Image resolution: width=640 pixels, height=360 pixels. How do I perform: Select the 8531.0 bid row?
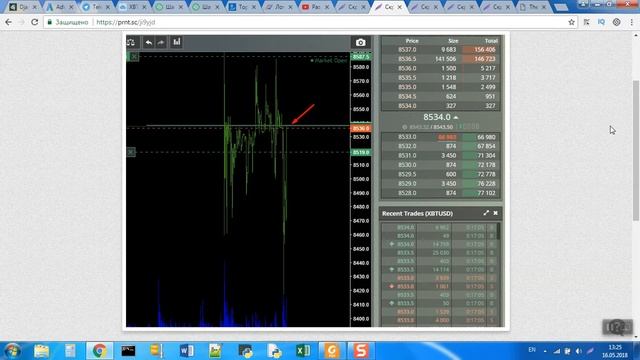[440, 156]
